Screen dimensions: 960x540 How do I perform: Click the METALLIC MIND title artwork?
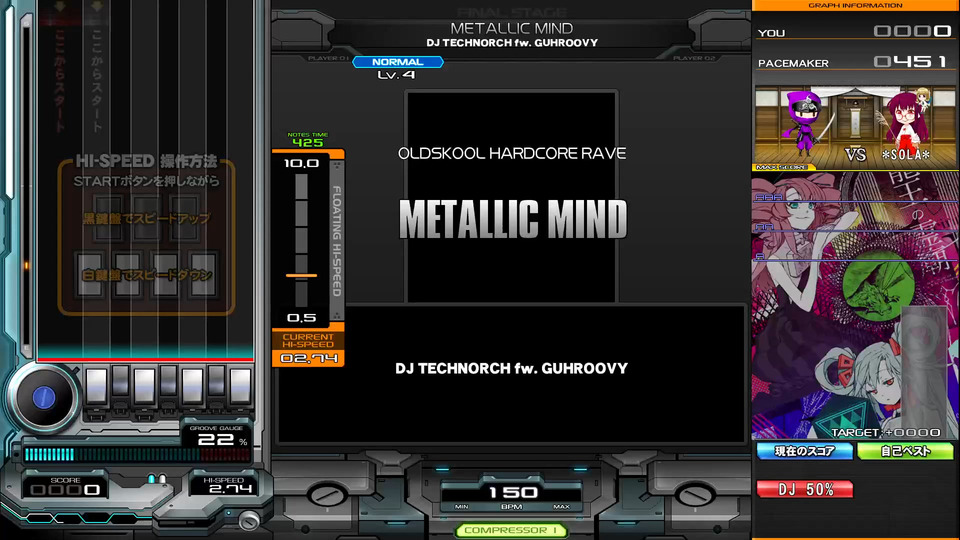pyautogui.click(x=512, y=219)
